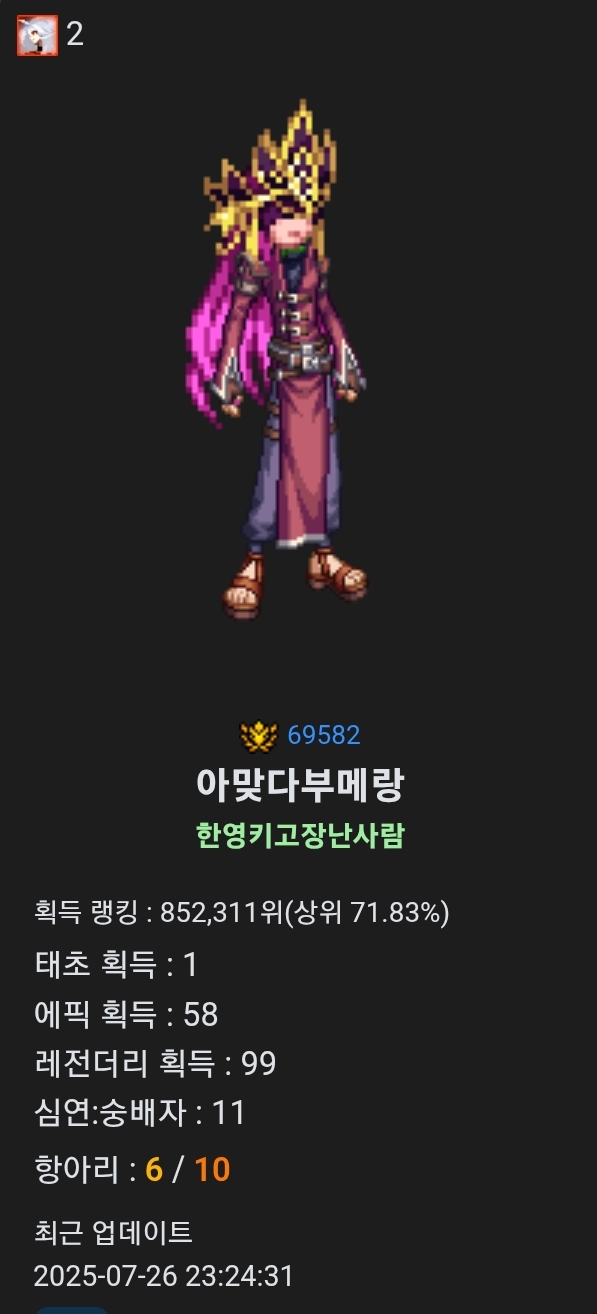Open the green guild name 한영키고장난사람
The image size is (597, 1314).
[300, 835]
